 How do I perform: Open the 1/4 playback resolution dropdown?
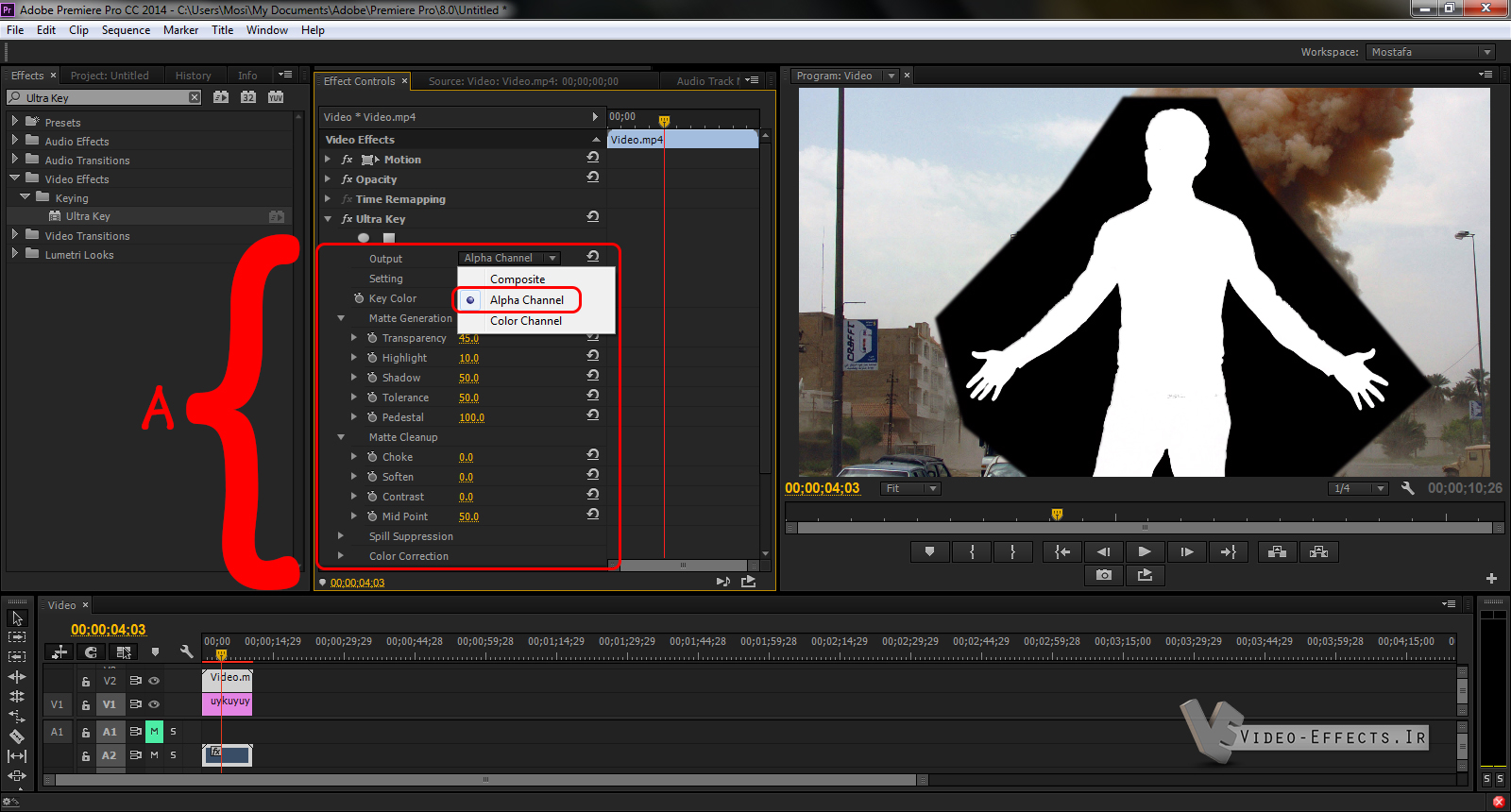tap(1358, 488)
